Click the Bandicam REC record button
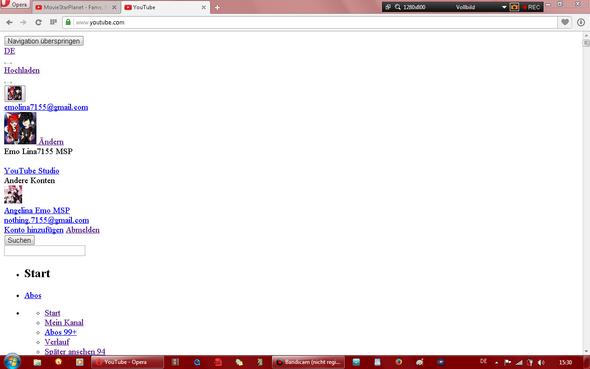This screenshot has width=590, height=369. tap(531, 7)
